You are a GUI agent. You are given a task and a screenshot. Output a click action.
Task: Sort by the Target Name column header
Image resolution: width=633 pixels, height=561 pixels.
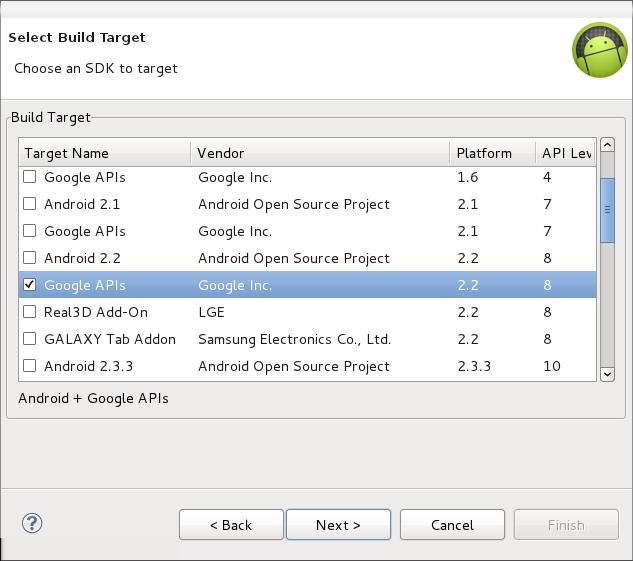point(105,153)
